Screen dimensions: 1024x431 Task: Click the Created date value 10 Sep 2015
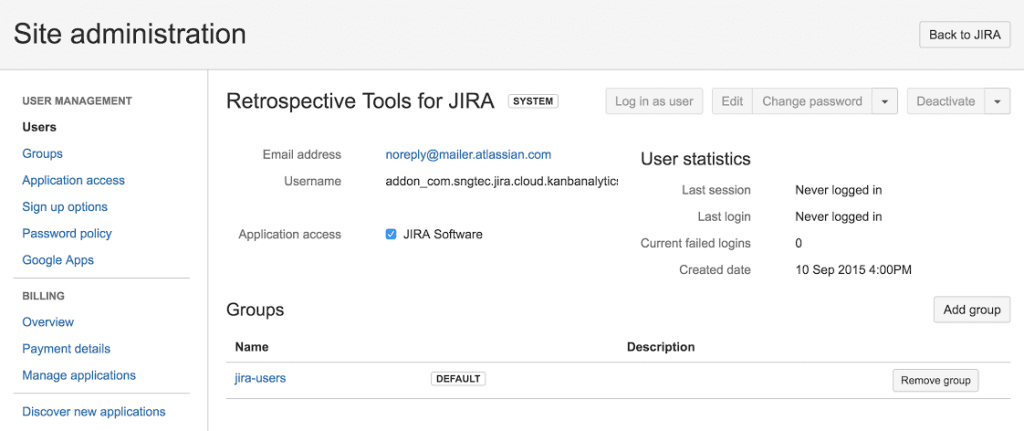click(853, 270)
